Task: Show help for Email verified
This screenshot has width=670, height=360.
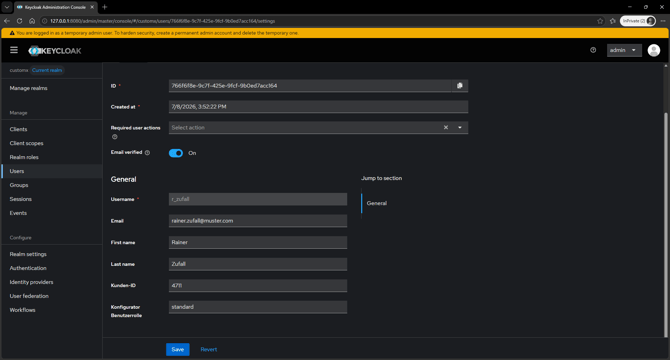Action: 147,152
